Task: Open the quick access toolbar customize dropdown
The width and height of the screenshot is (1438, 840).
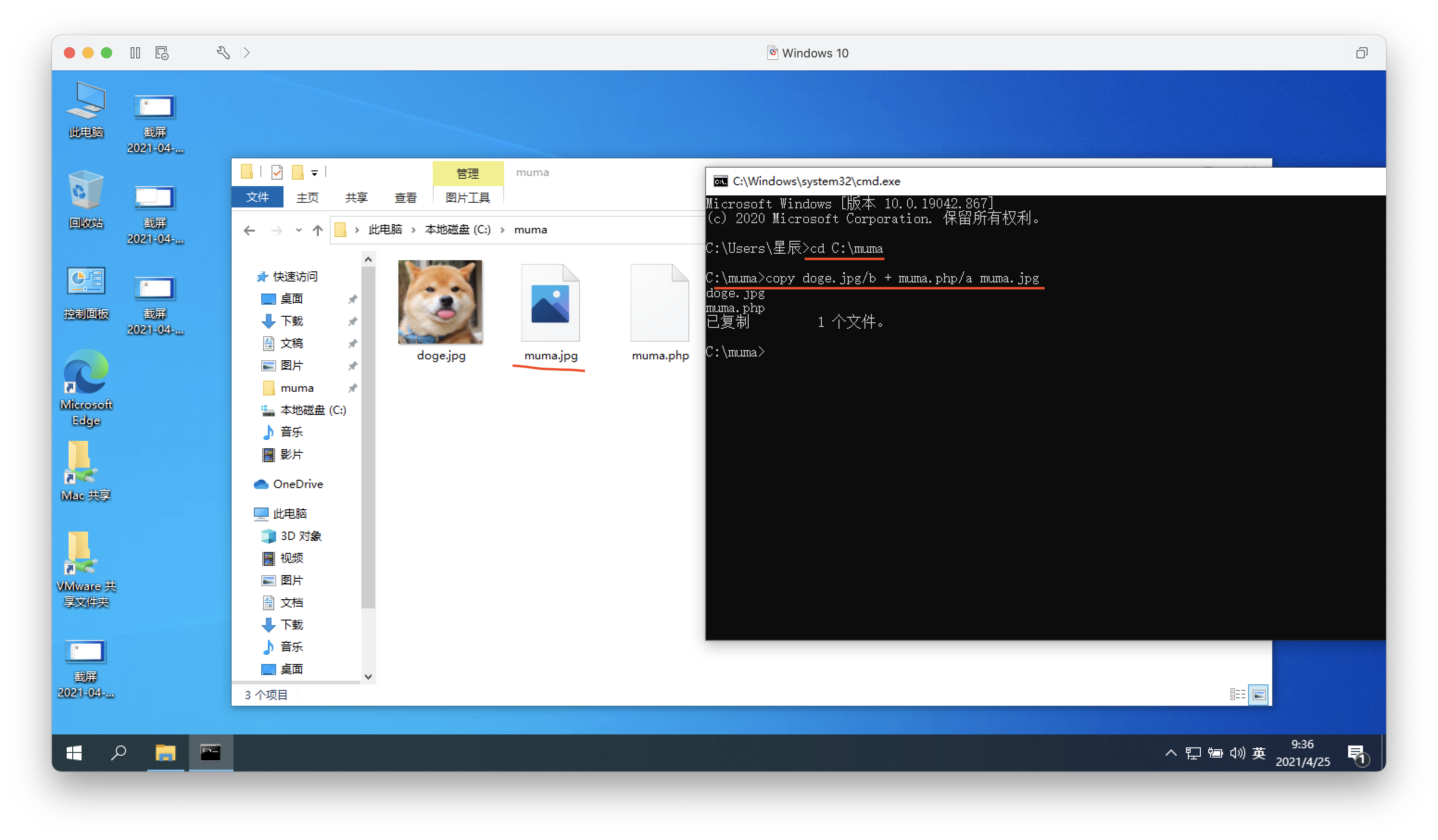Action: [x=315, y=172]
